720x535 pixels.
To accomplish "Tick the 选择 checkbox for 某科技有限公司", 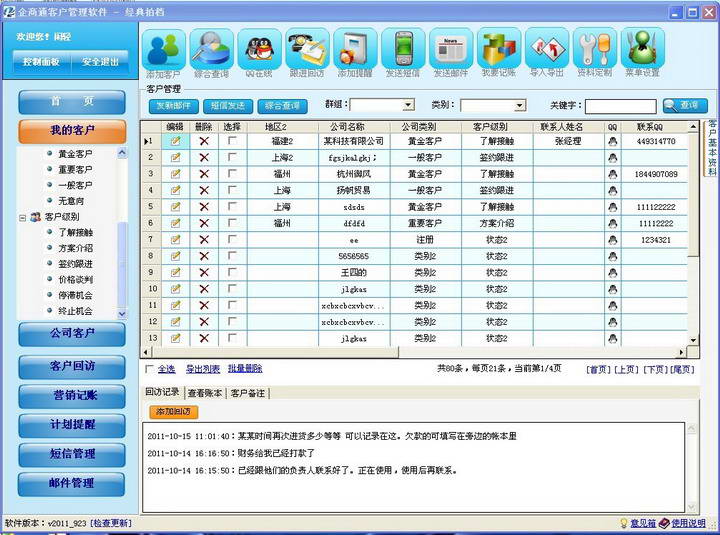I will (x=232, y=141).
